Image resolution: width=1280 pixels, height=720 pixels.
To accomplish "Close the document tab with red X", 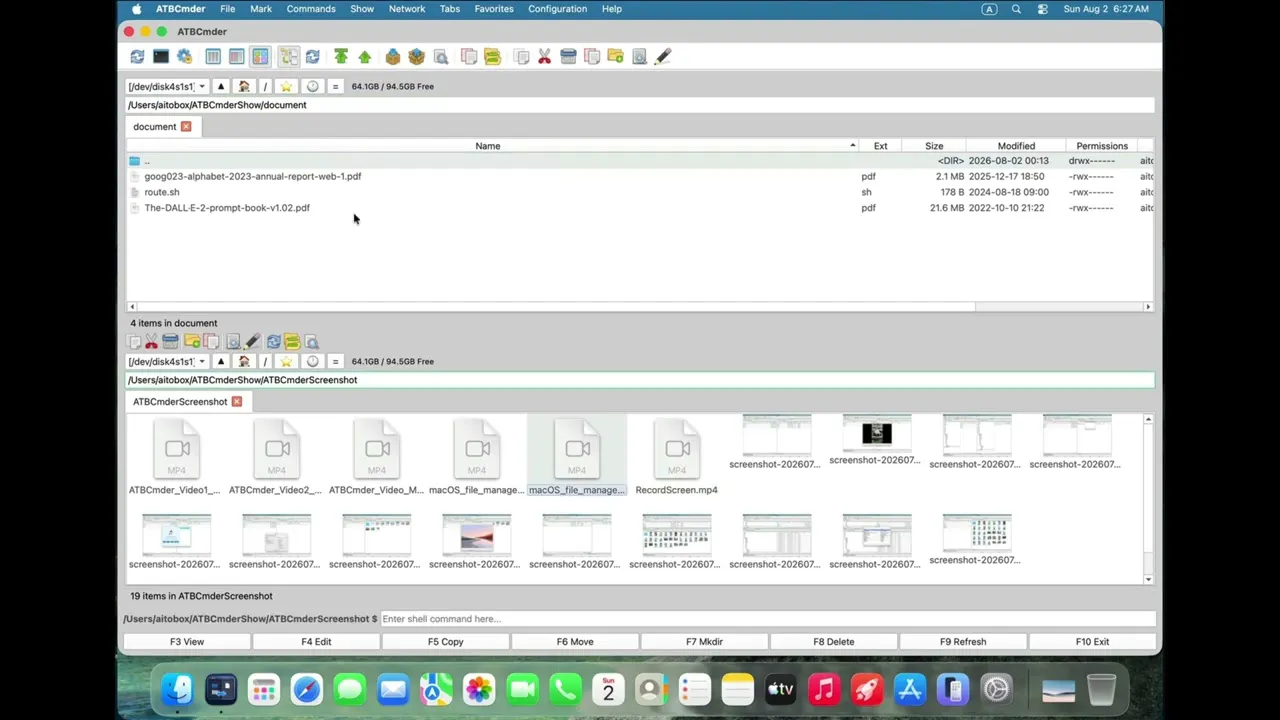I will 186,127.
